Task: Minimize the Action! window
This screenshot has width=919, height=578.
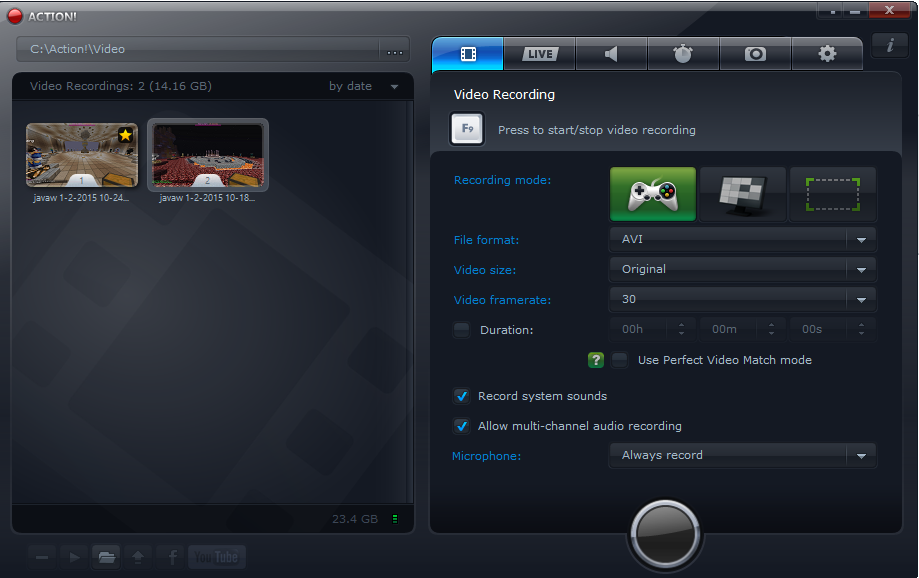Action: [x=855, y=11]
